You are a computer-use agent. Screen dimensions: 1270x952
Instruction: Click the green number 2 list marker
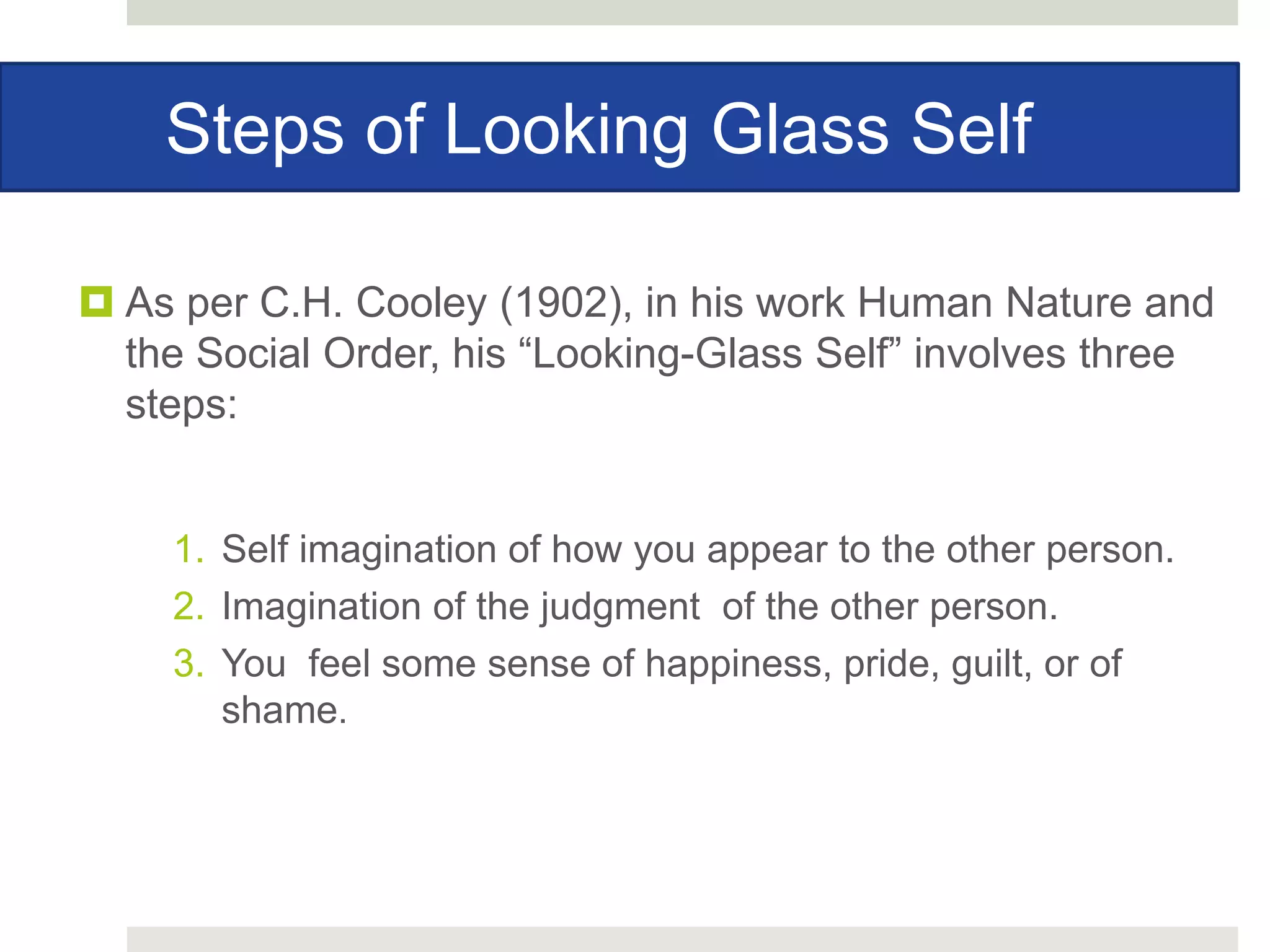pos(189,606)
